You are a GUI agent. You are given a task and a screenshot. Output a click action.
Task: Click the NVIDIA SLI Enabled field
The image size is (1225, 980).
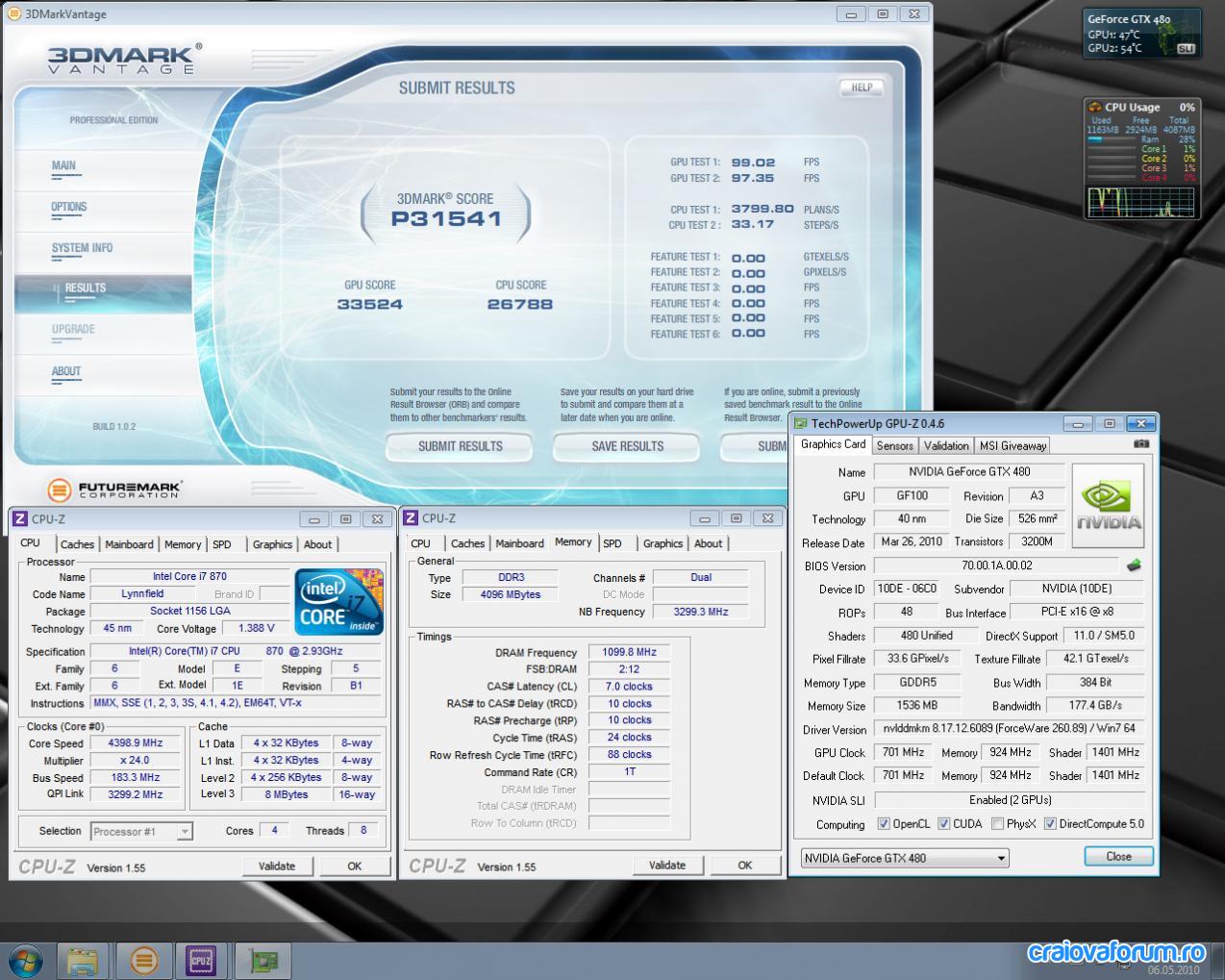1009,800
